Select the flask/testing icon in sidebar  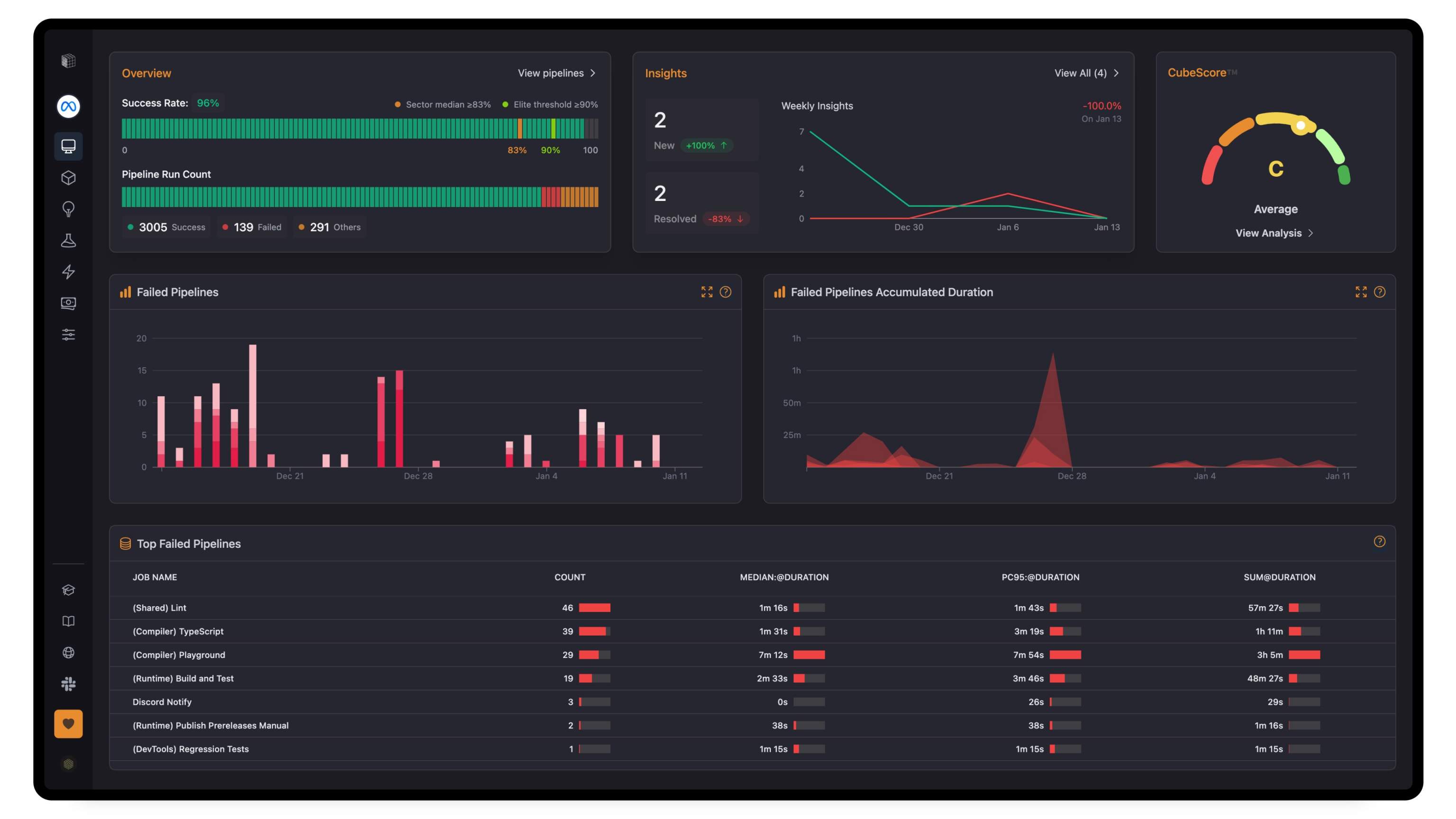(68, 241)
